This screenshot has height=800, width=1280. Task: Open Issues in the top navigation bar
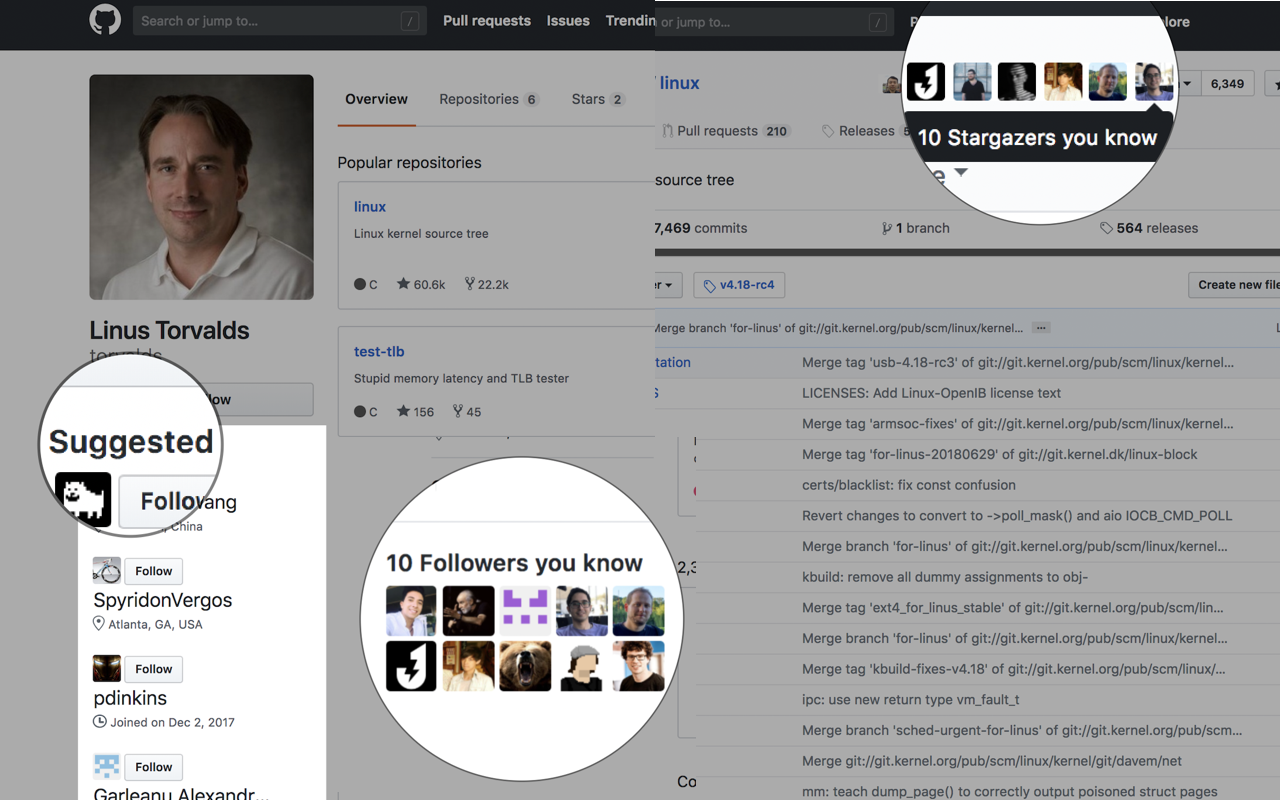[x=568, y=21]
